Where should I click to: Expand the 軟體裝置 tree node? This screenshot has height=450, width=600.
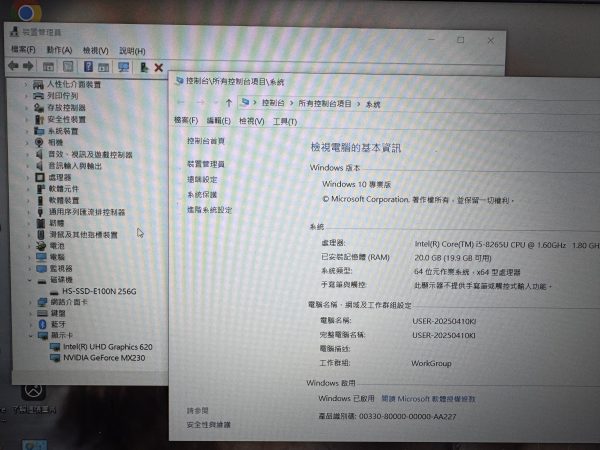click(x=28, y=200)
